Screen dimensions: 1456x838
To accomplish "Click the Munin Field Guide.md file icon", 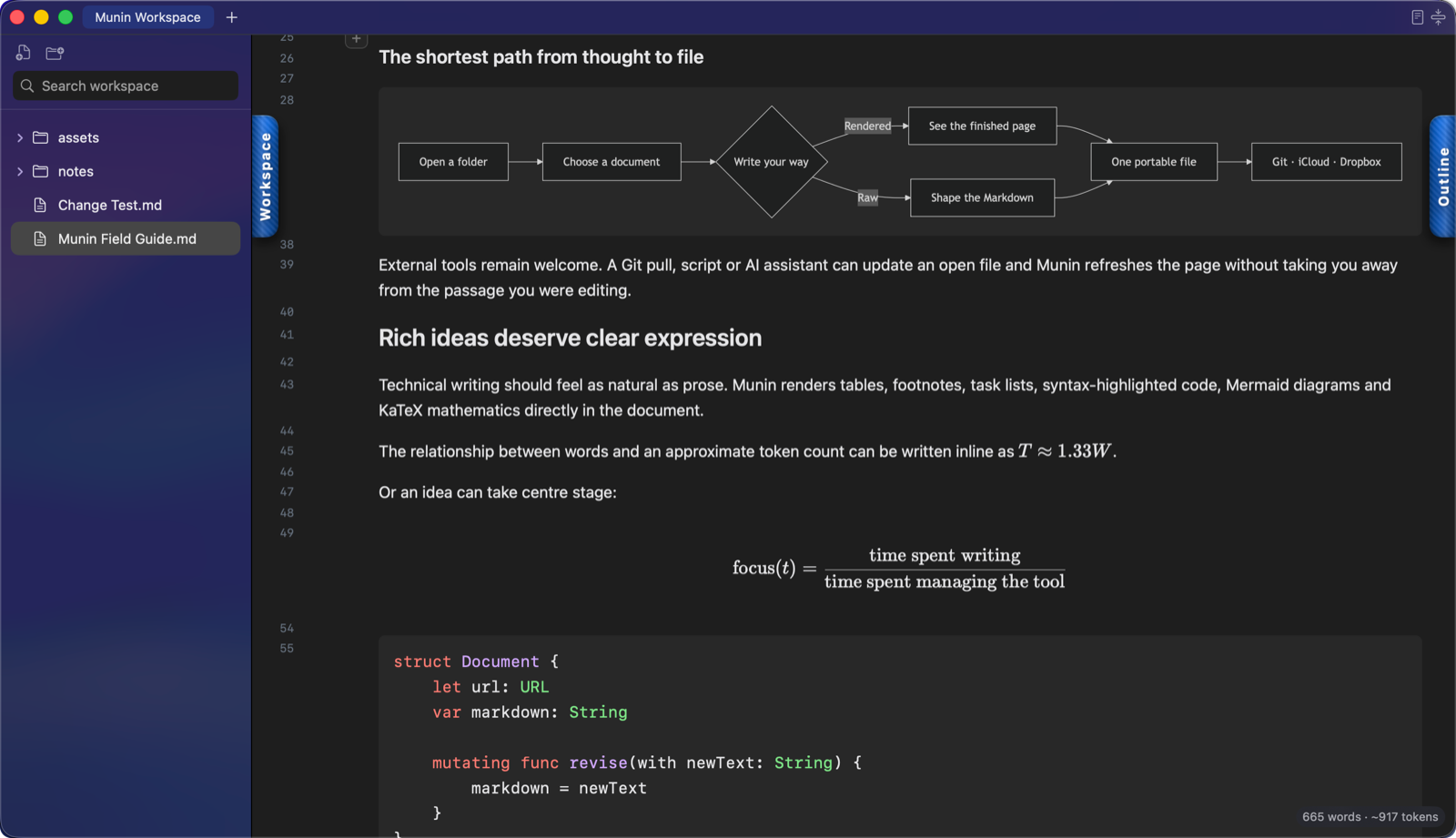I will (x=40, y=238).
